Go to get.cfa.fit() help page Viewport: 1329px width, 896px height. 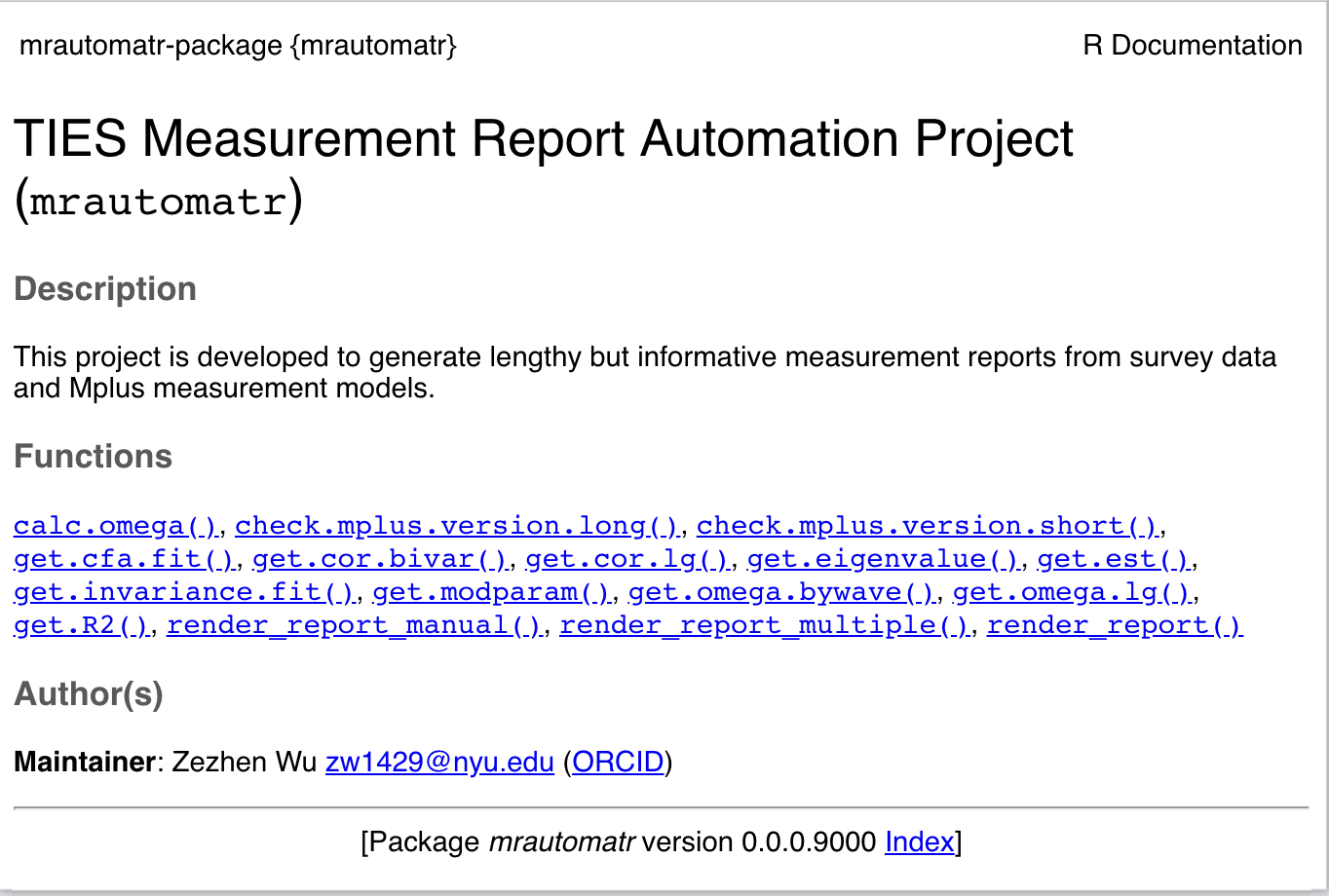(125, 559)
